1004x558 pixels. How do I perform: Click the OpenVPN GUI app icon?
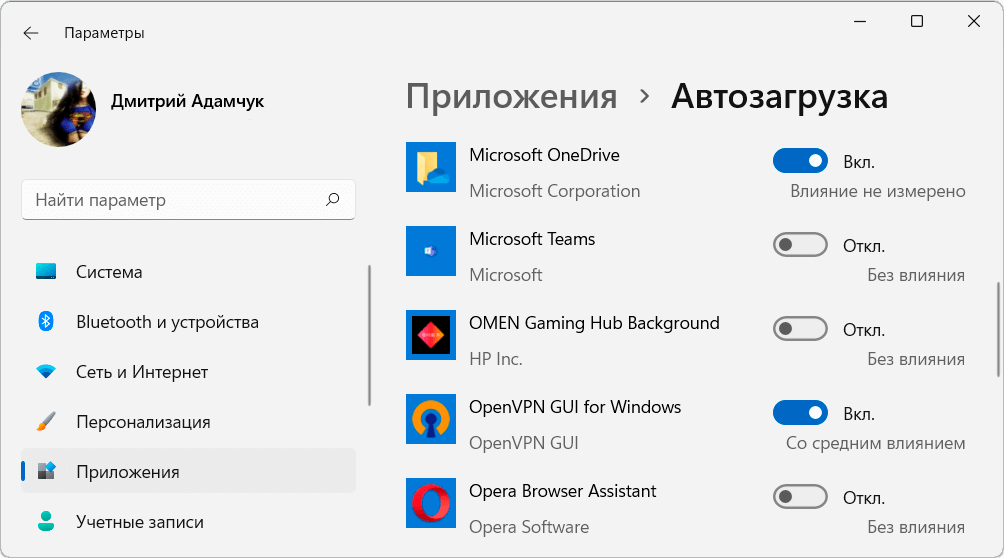[431, 419]
